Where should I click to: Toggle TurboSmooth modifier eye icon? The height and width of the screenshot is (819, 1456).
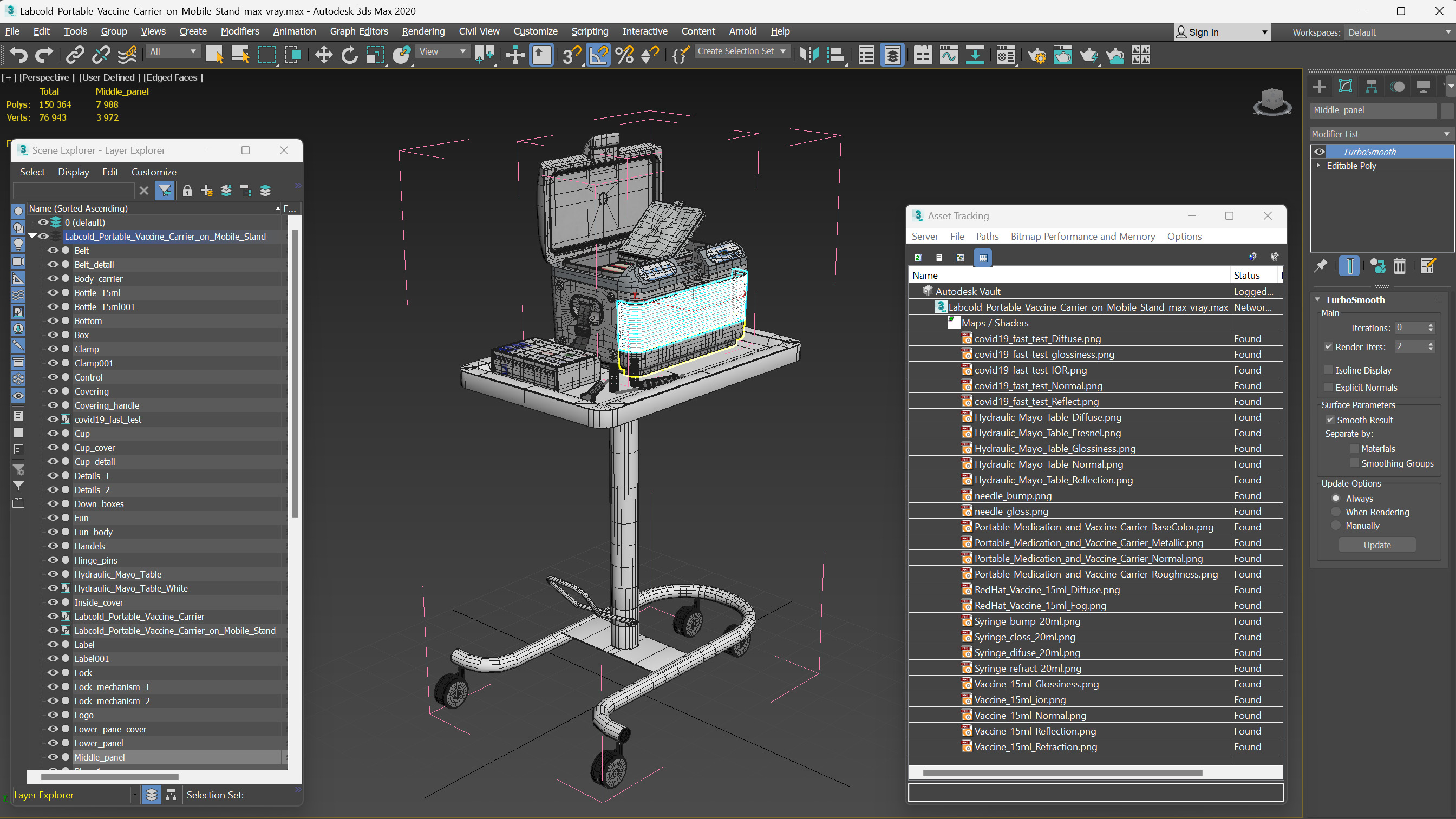tap(1319, 152)
